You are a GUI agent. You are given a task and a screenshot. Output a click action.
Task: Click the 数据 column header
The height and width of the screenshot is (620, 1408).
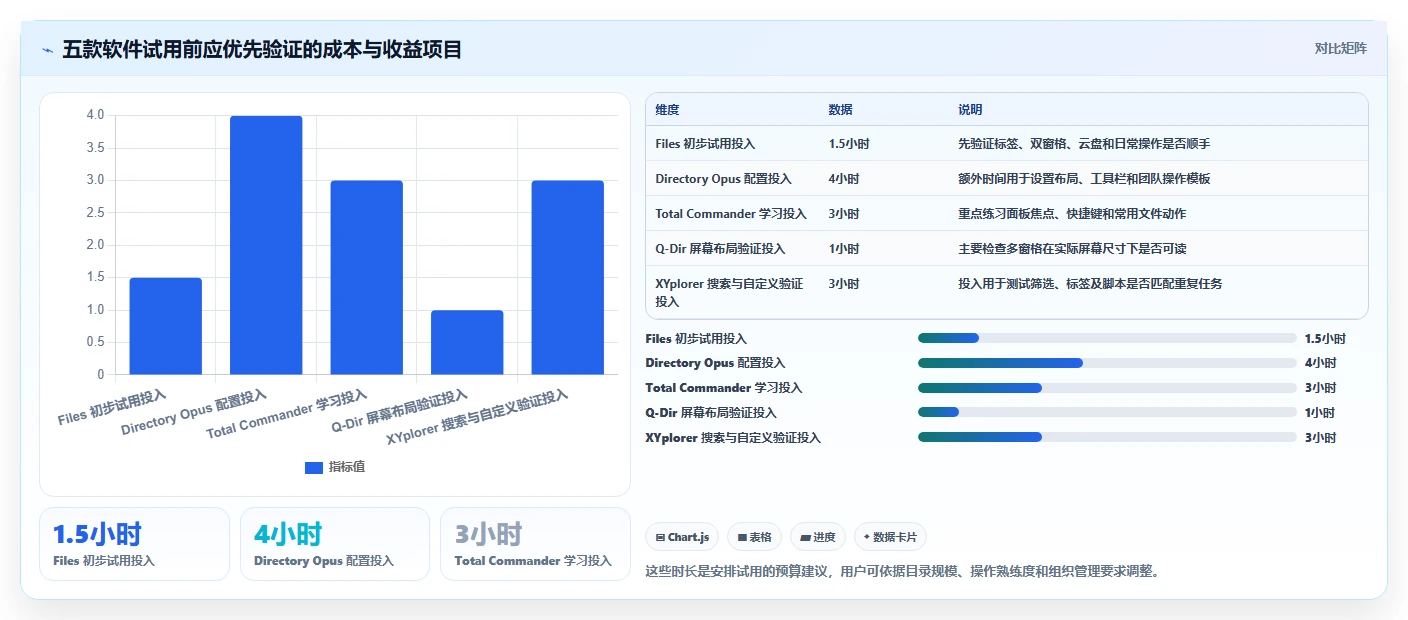pyautogui.click(x=841, y=110)
